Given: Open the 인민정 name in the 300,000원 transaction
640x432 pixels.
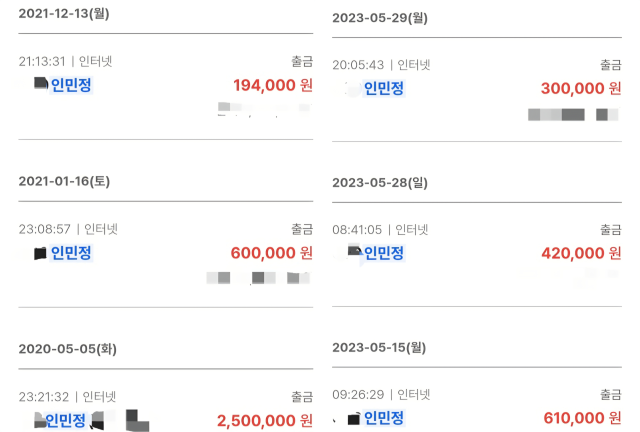Looking at the screenshot, I should (x=383, y=88).
